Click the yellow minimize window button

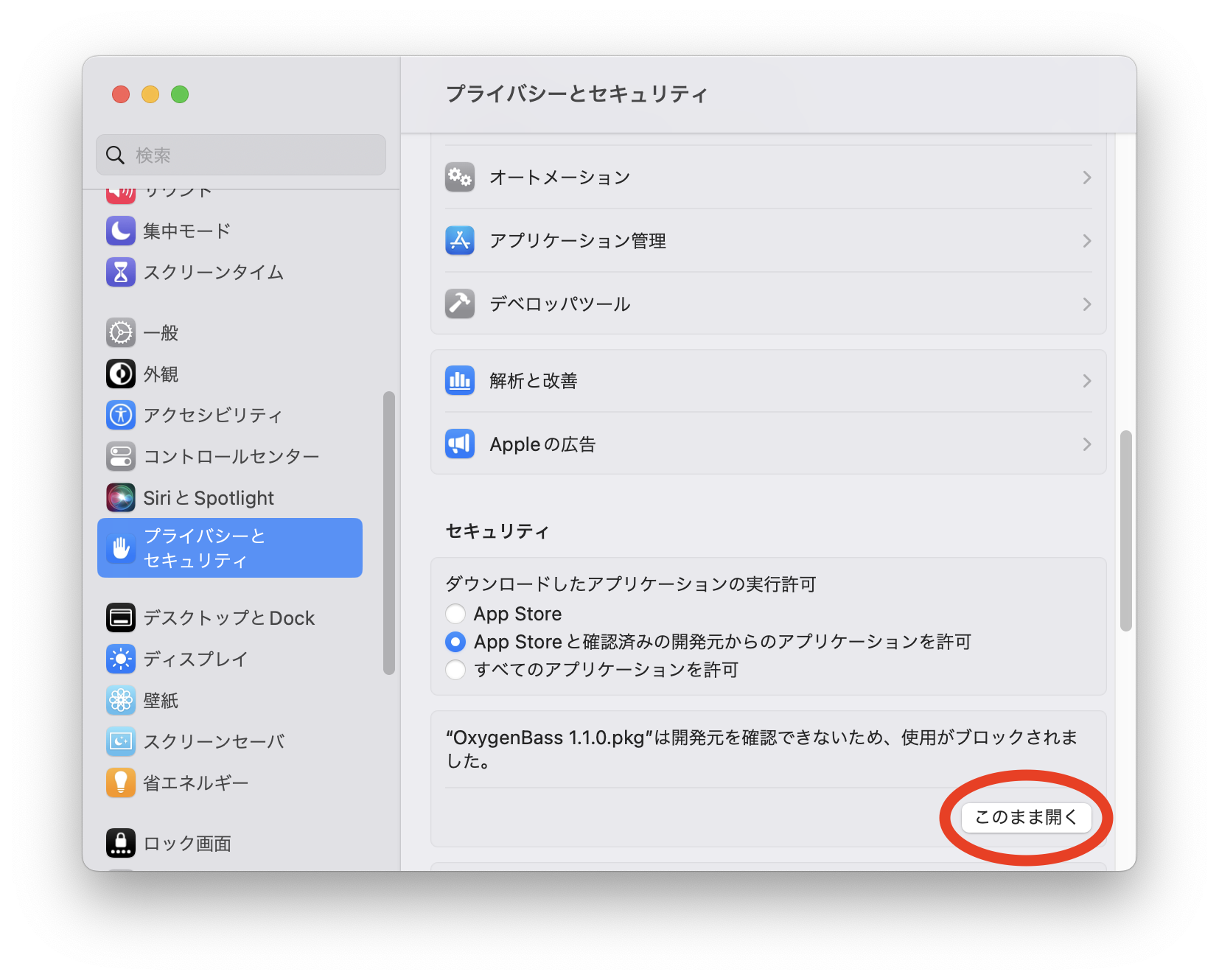(x=150, y=94)
